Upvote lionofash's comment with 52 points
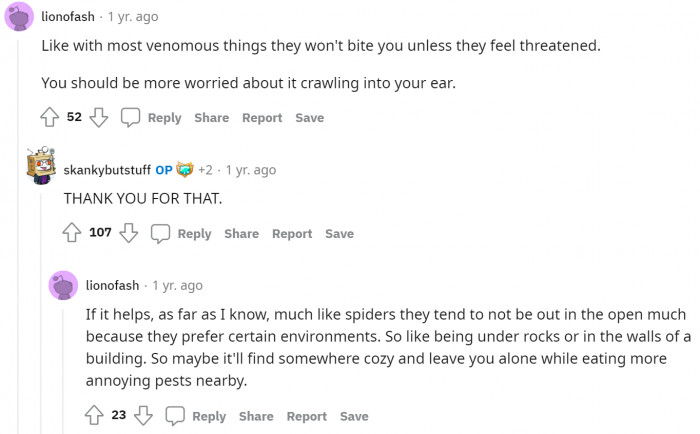This screenshot has height=434, width=700. click(50, 117)
